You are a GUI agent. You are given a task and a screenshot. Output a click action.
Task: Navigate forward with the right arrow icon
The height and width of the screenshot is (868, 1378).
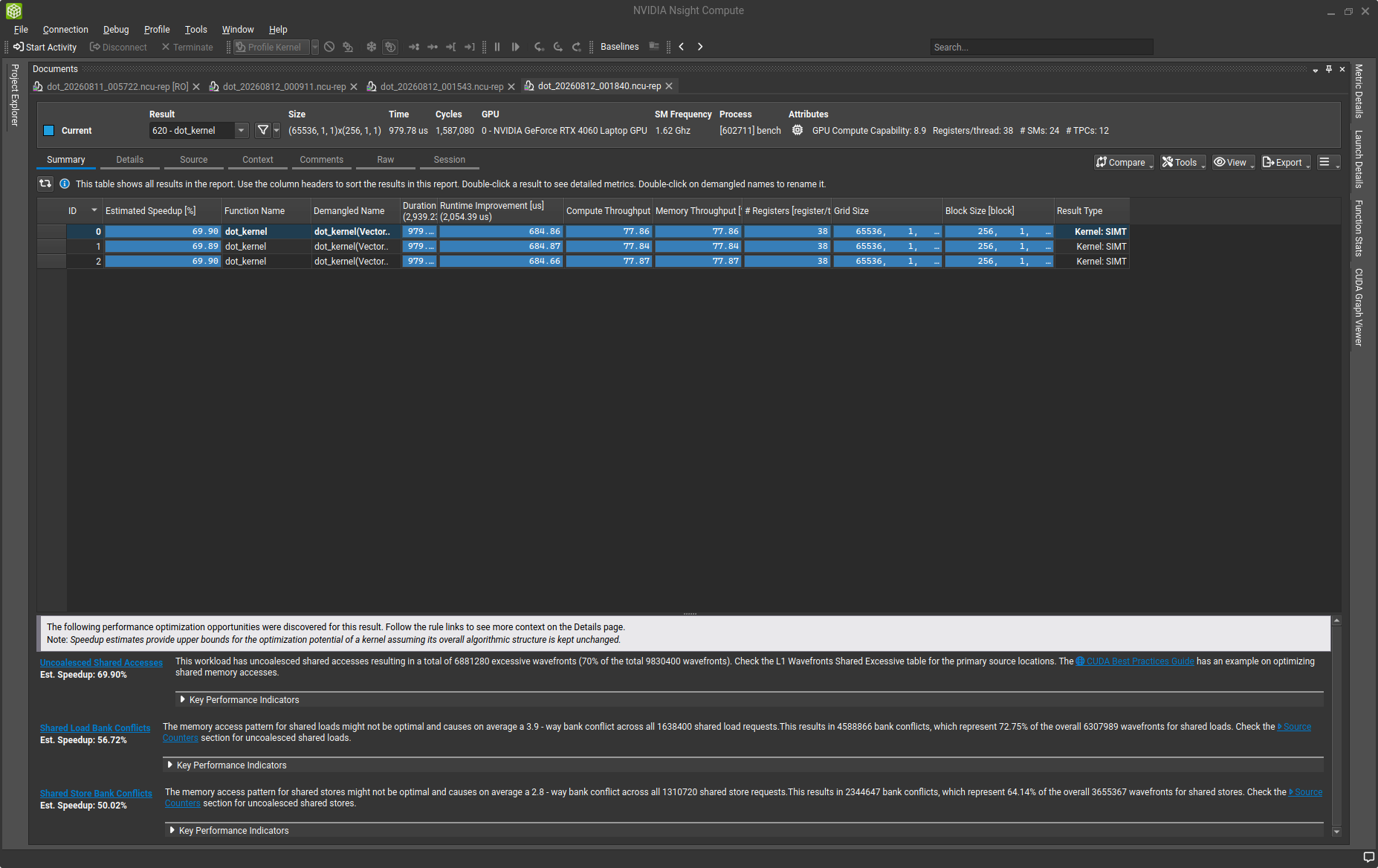pos(699,47)
